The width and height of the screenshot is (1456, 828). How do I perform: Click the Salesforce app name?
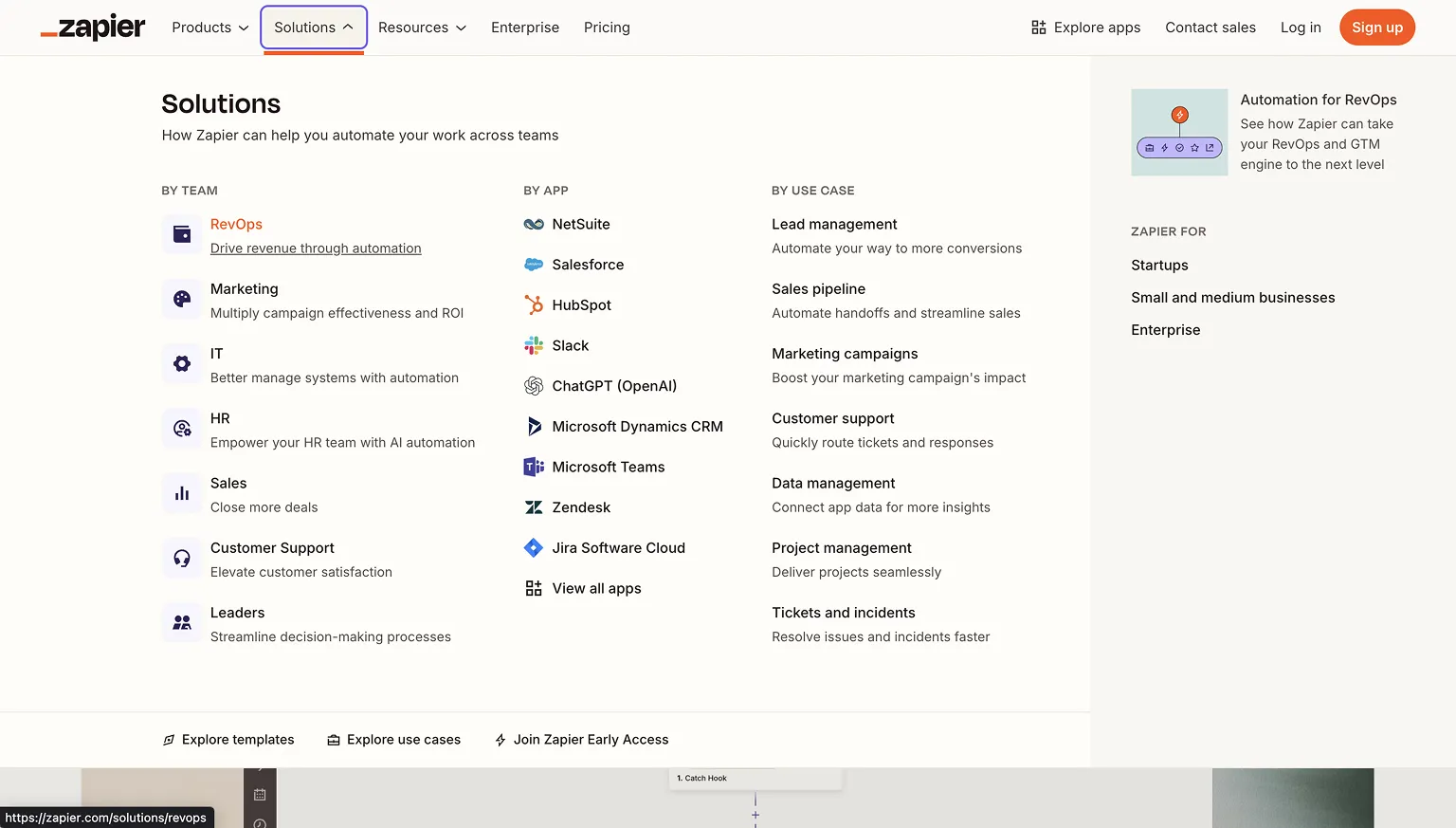click(x=588, y=265)
